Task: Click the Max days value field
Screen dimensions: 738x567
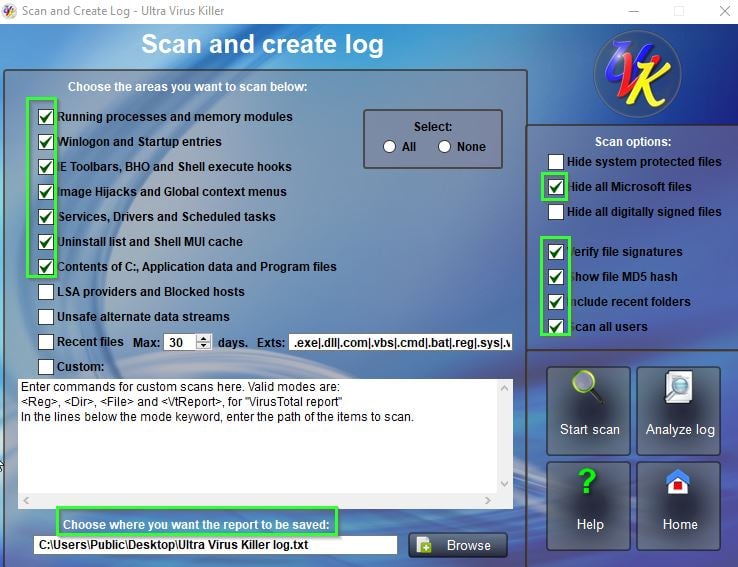Action: [x=180, y=342]
